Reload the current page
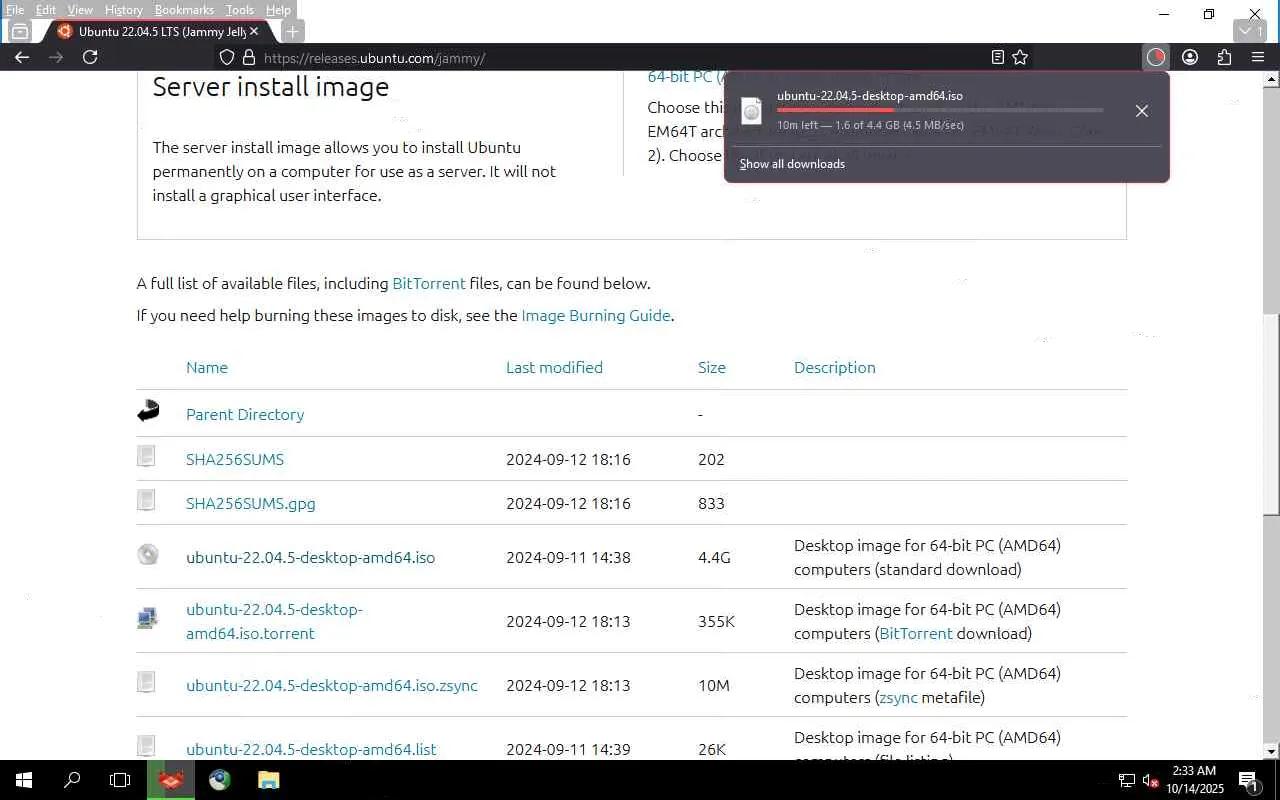Image resolution: width=1280 pixels, height=800 pixels. point(90,57)
